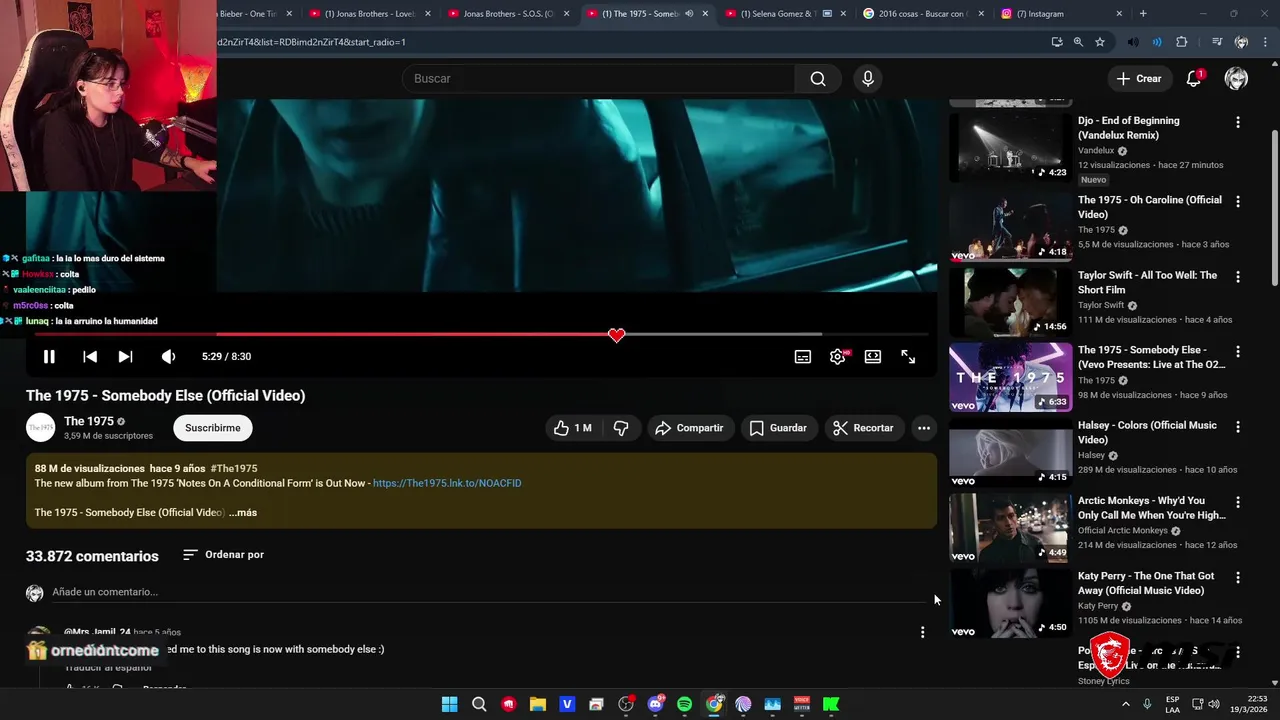Bookmark this page with the star
The height and width of the screenshot is (720, 1280).
pyautogui.click(x=1100, y=42)
